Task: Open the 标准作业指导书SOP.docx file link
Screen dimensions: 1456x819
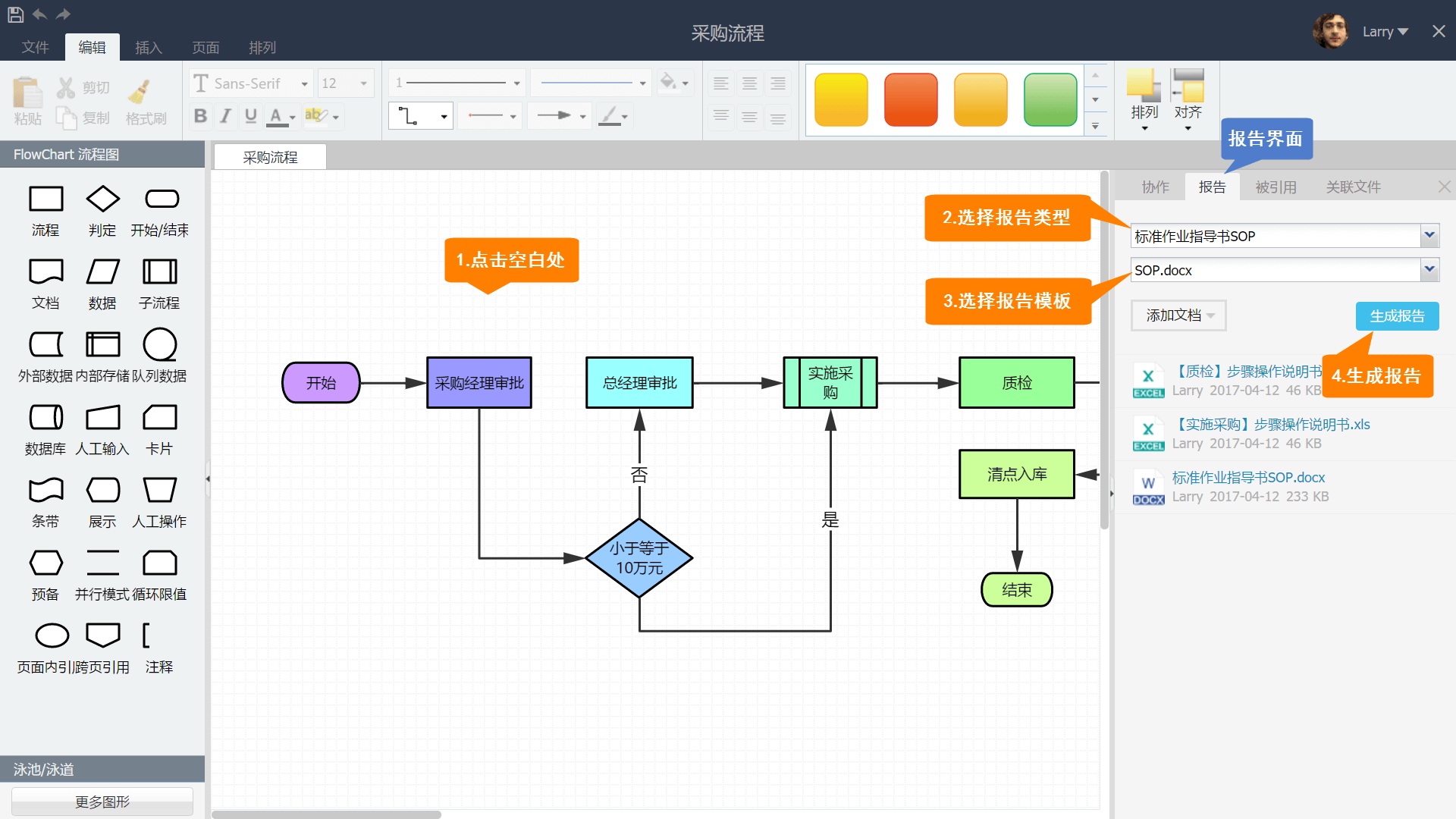Action: click(x=1248, y=478)
